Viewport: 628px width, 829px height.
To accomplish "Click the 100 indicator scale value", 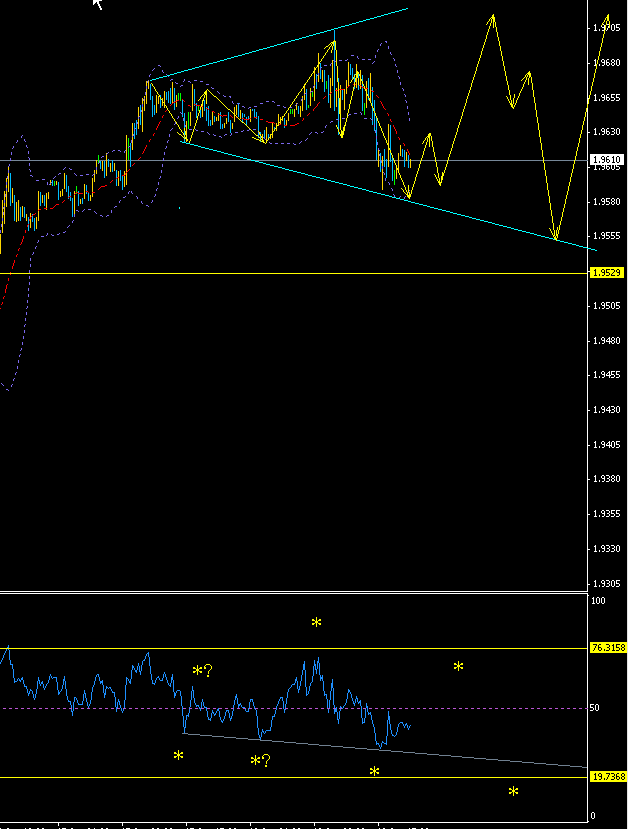I will click(598, 601).
